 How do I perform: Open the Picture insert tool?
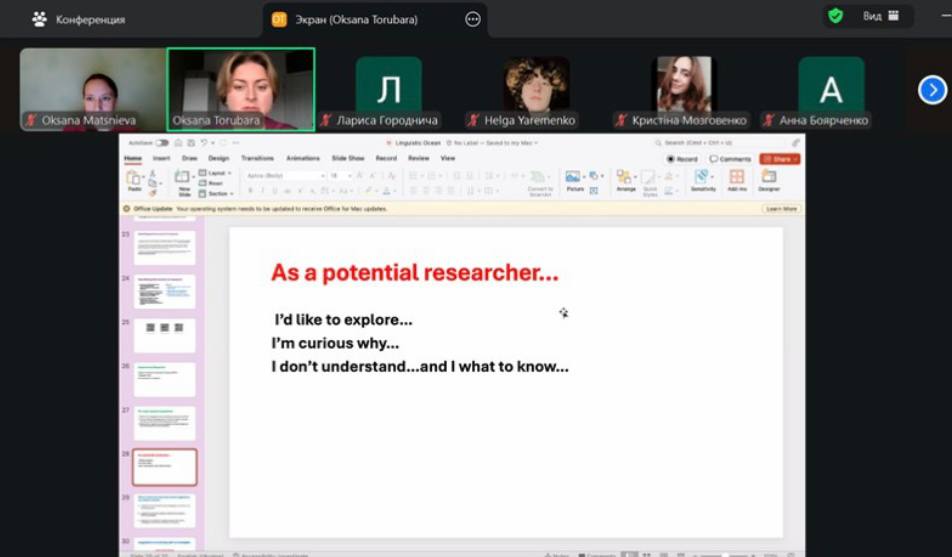[x=574, y=179]
